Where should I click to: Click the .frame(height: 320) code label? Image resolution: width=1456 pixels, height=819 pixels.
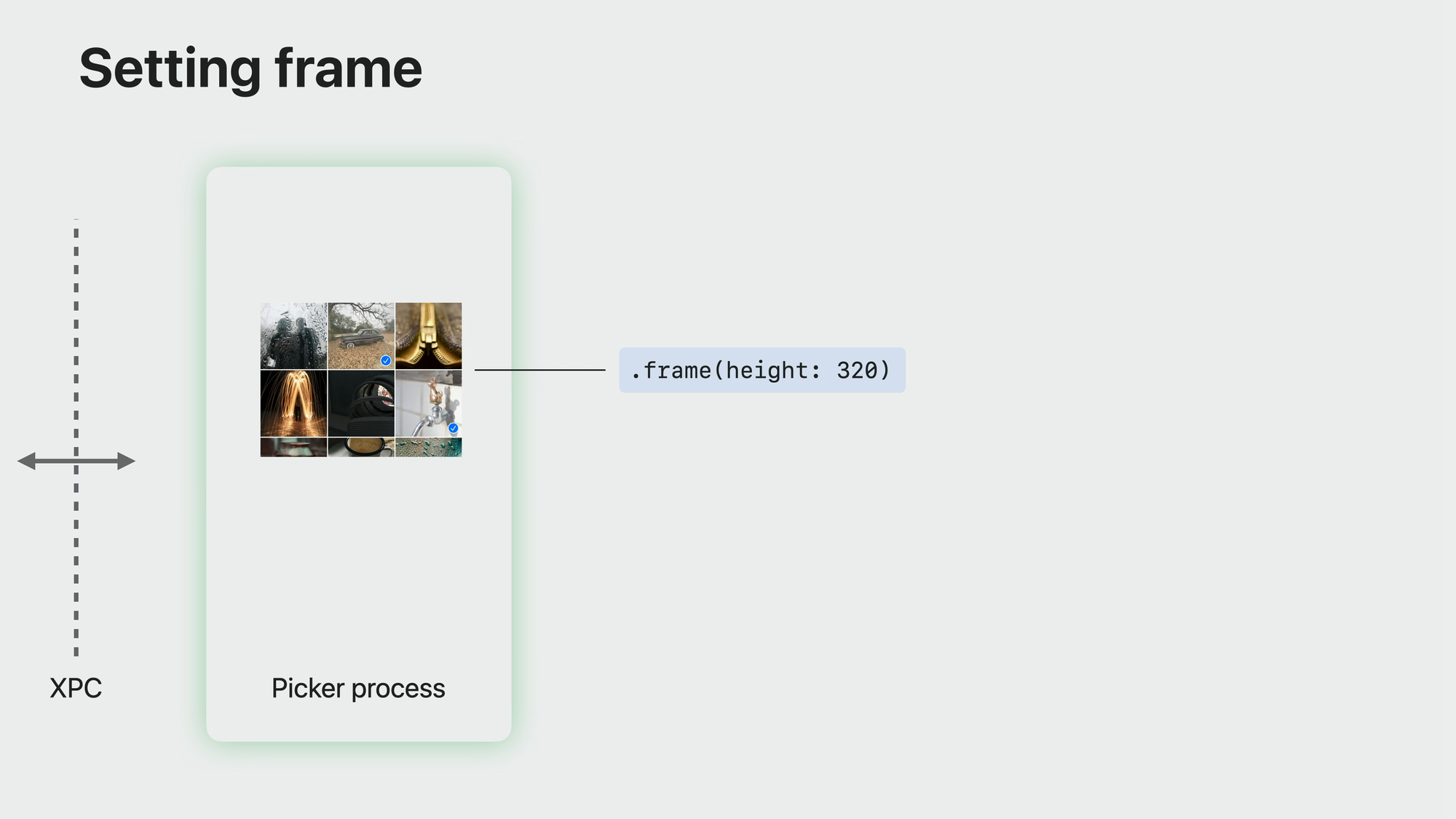(x=762, y=371)
